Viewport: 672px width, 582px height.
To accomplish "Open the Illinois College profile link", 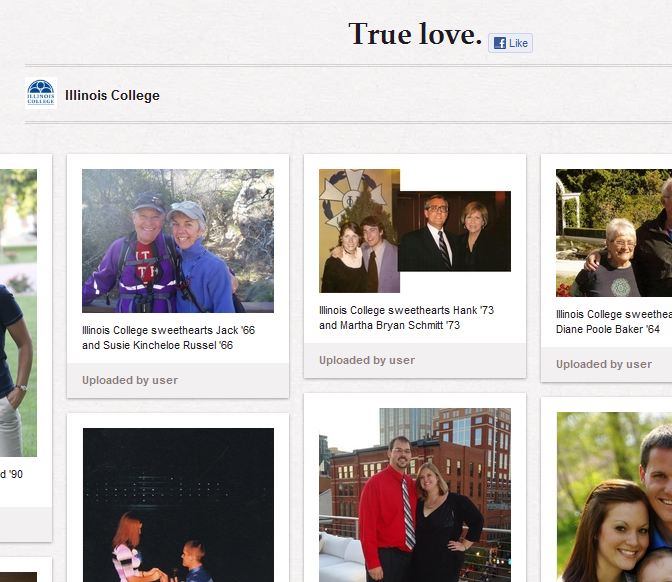I will [x=112, y=95].
